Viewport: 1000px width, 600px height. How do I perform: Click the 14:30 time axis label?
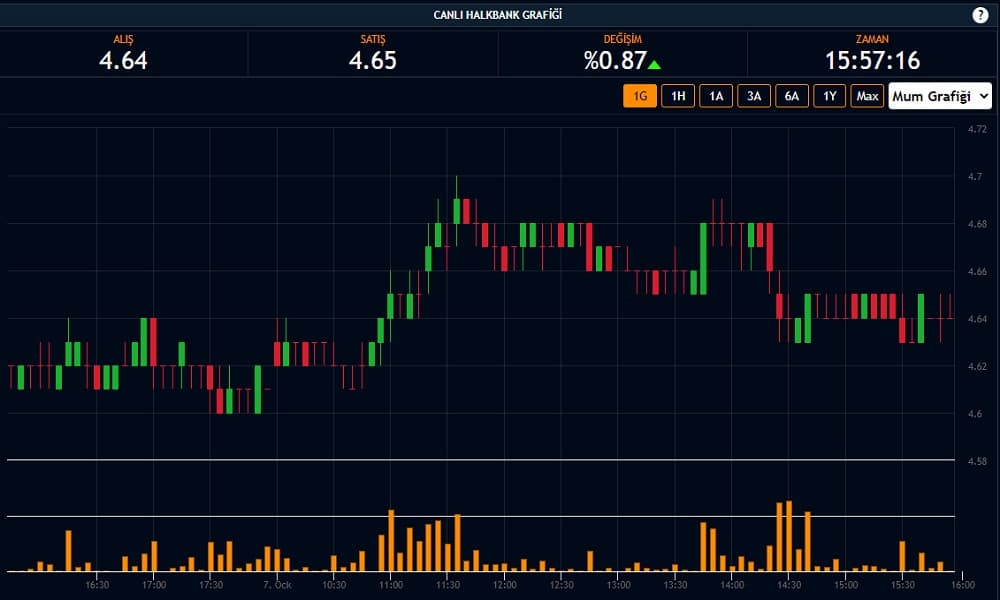pos(789,585)
